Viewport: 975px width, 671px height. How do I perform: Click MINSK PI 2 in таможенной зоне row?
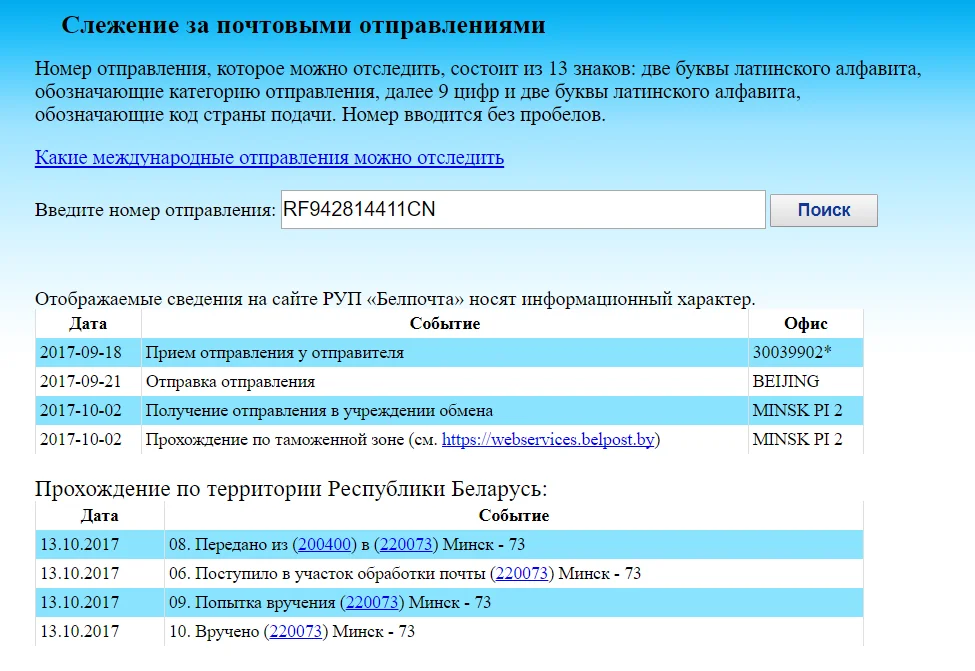coord(797,440)
